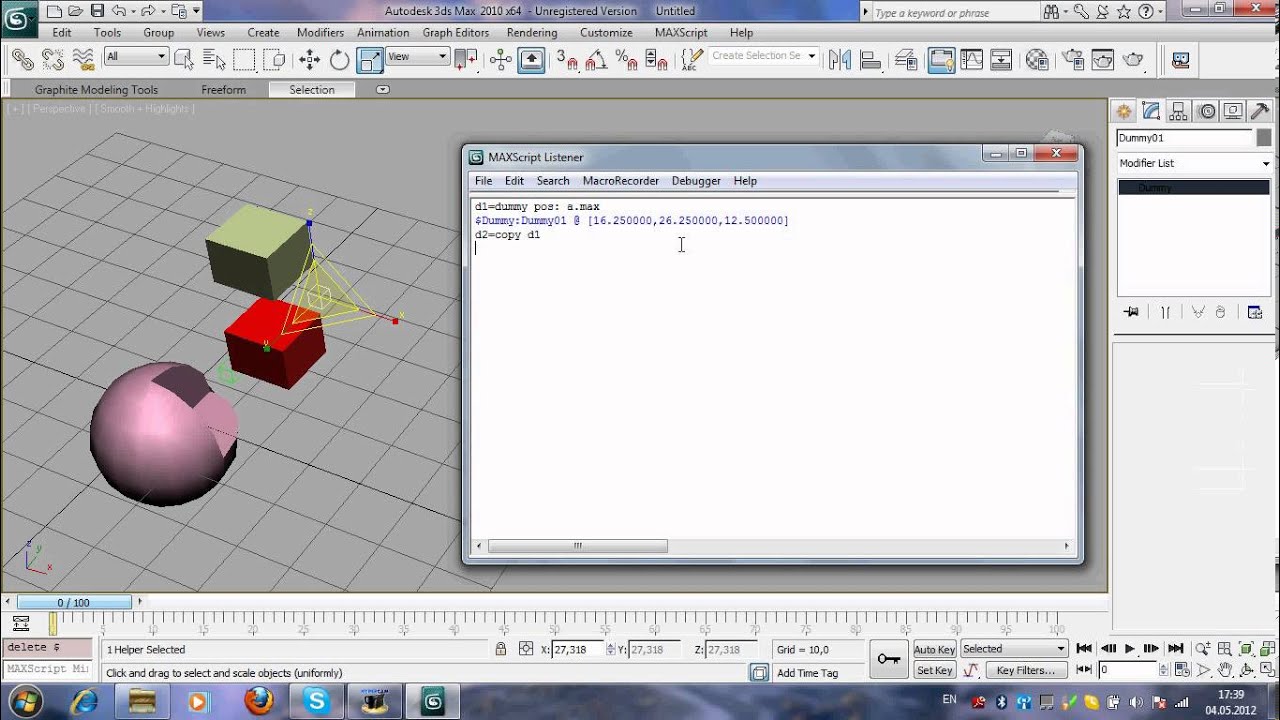The image size is (1280, 720).
Task: Click the time slider 0 / 100 handle
Action: point(74,602)
